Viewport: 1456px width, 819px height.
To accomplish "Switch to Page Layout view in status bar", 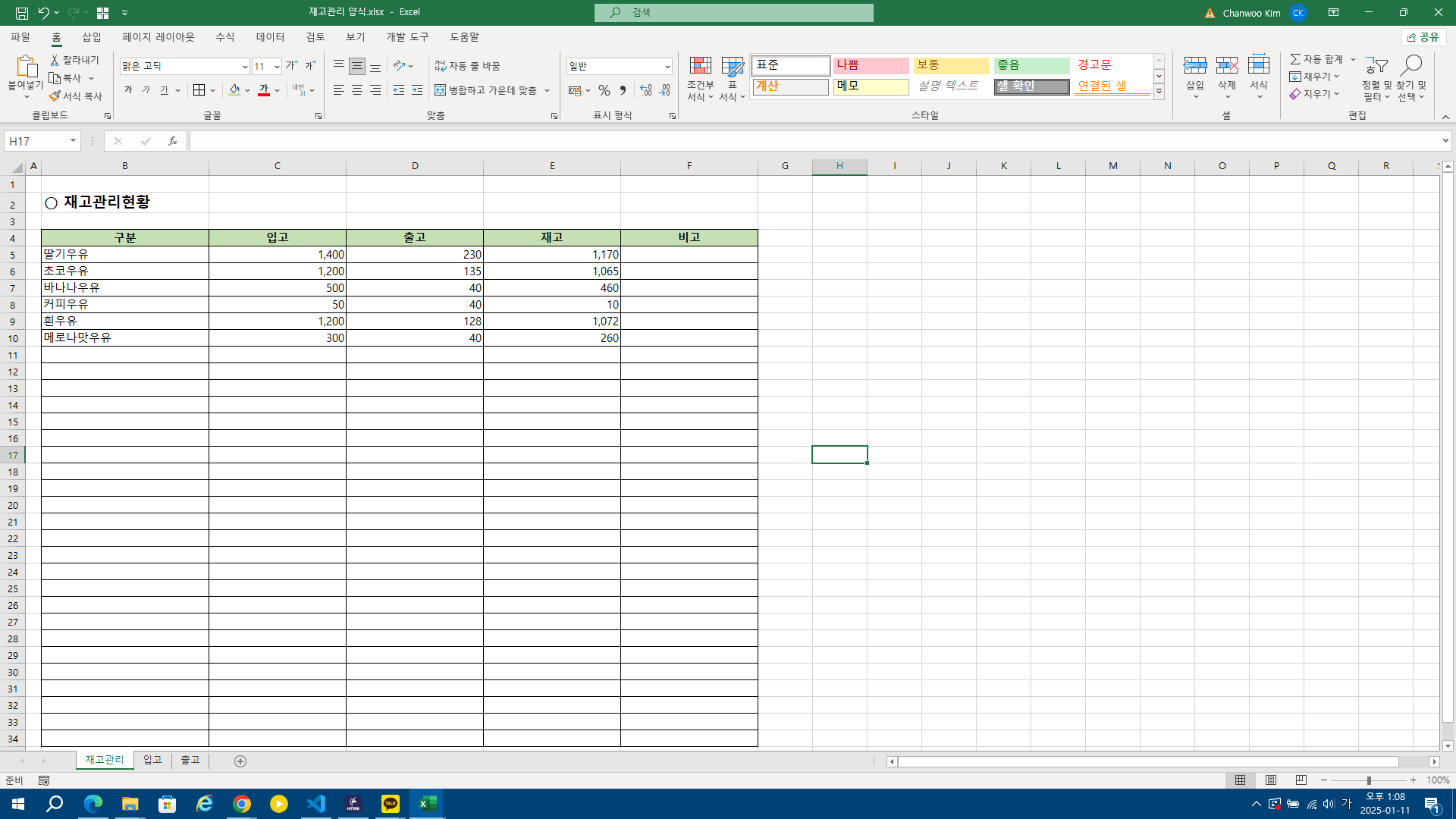I will pyautogui.click(x=1271, y=780).
